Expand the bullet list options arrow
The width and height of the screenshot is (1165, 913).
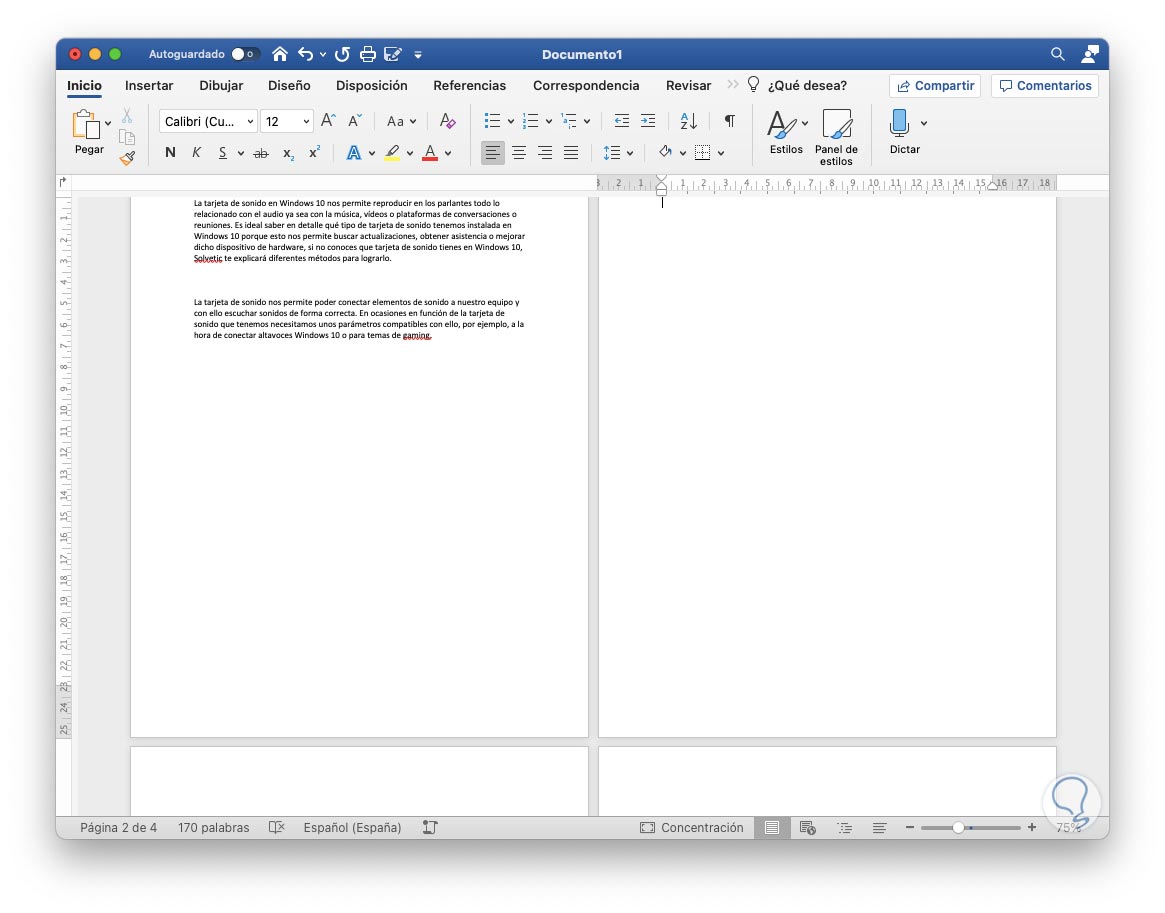click(510, 121)
